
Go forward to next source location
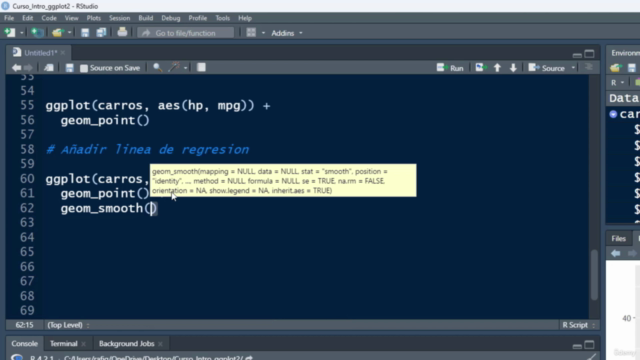29,68
